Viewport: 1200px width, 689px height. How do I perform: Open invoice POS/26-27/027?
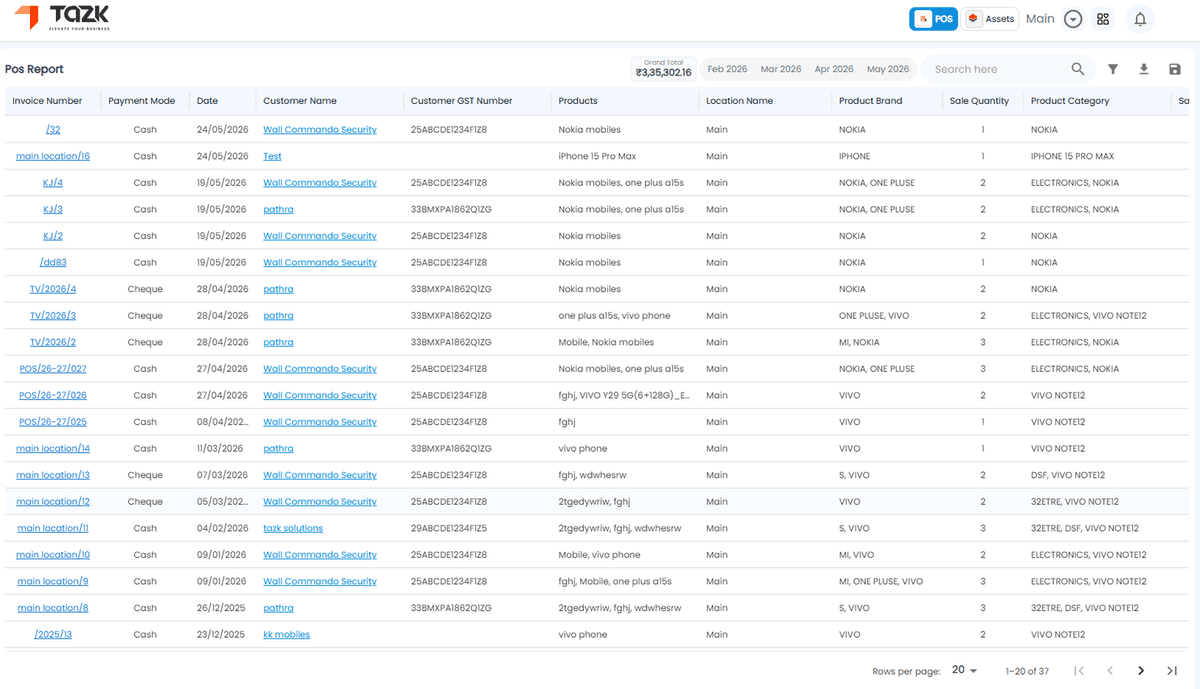(x=53, y=369)
